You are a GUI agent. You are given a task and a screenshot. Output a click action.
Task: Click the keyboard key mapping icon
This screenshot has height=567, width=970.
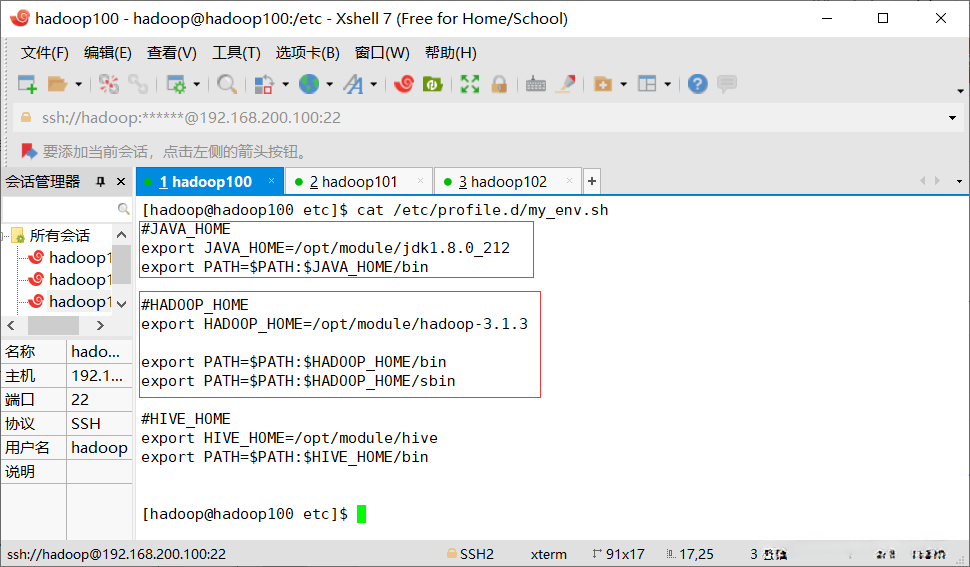click(536, 84)
